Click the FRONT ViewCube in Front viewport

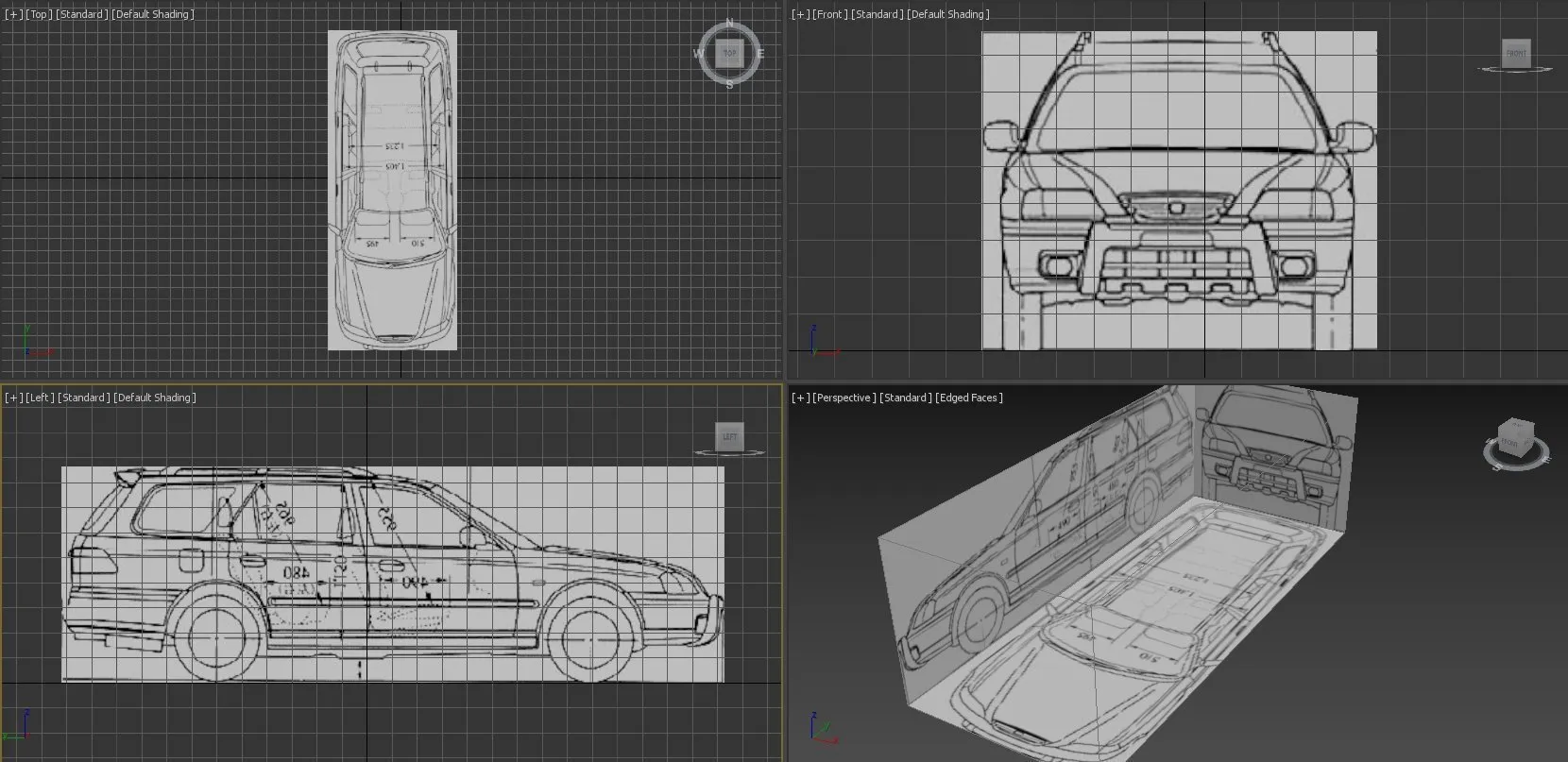click(1516, 53)
